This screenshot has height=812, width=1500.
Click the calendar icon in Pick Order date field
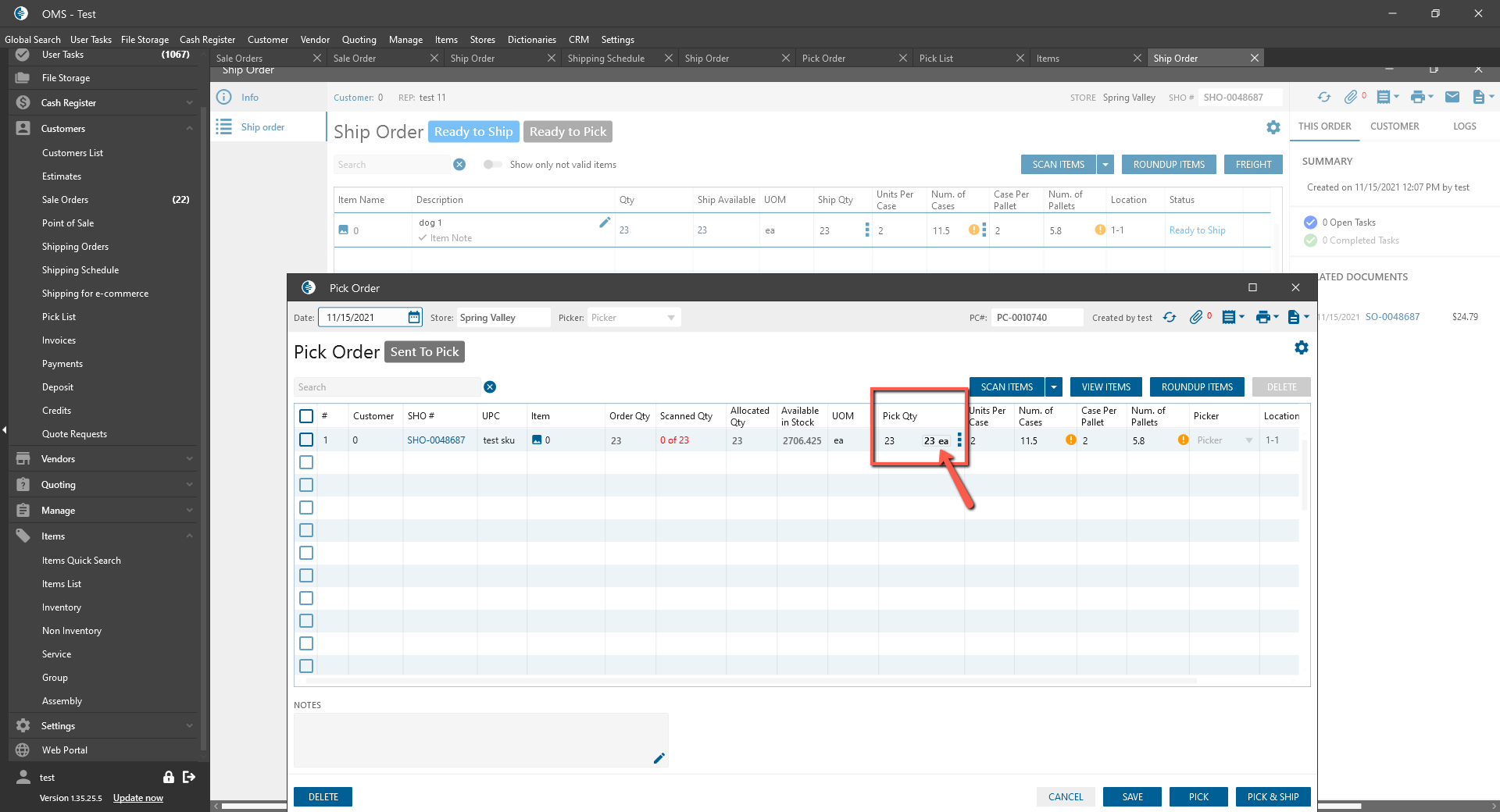pos(414,317)
